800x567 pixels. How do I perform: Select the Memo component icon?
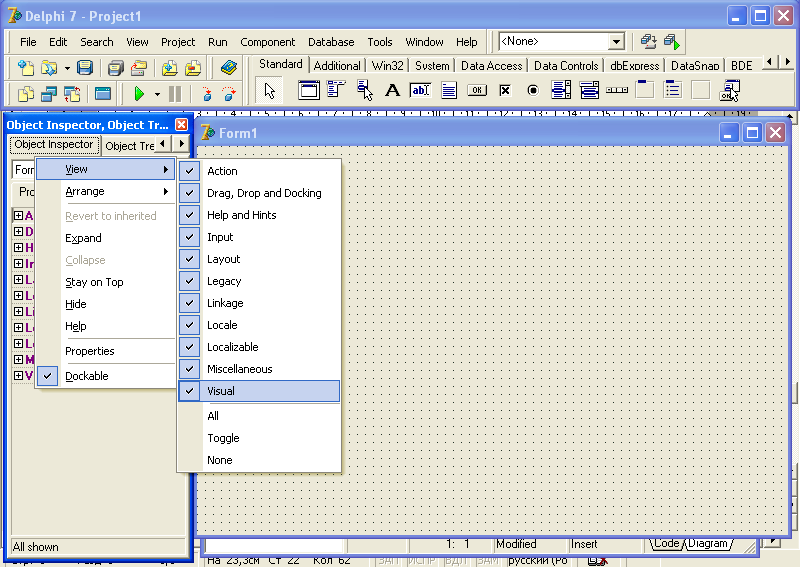449,90
